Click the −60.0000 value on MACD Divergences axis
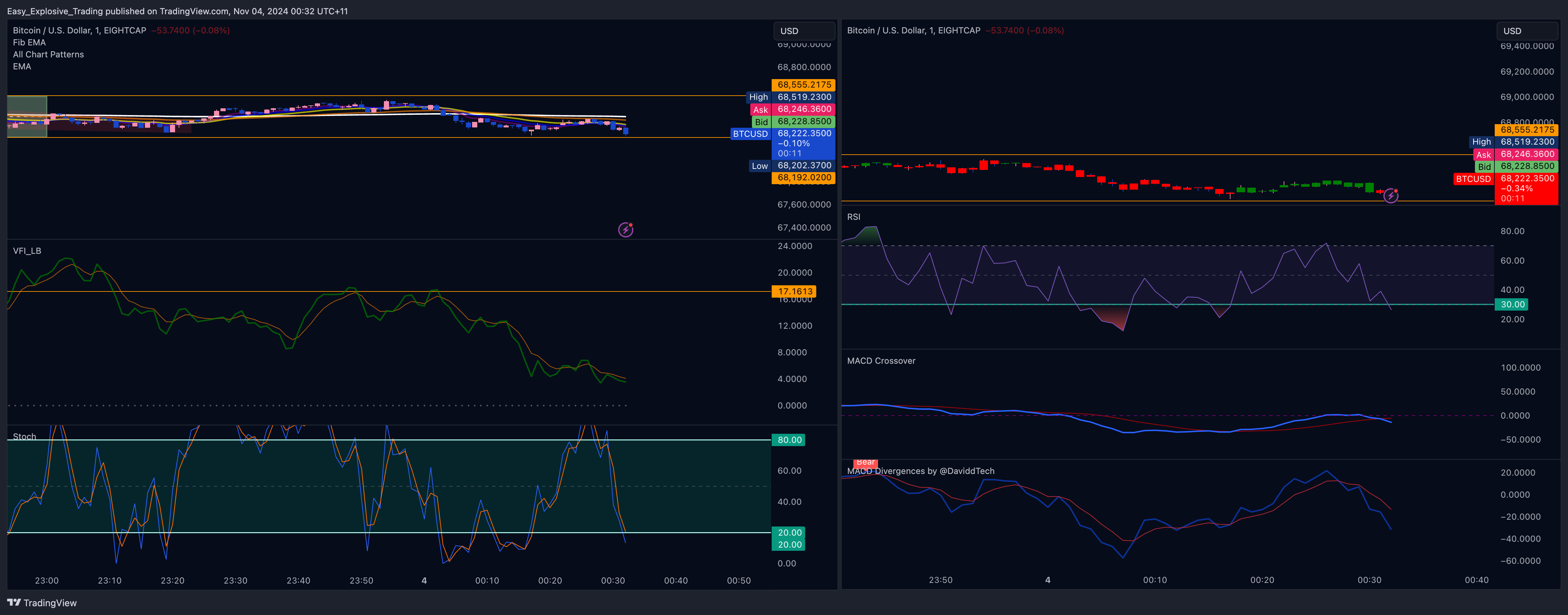1568x615 pixels. coord(1521,561)
